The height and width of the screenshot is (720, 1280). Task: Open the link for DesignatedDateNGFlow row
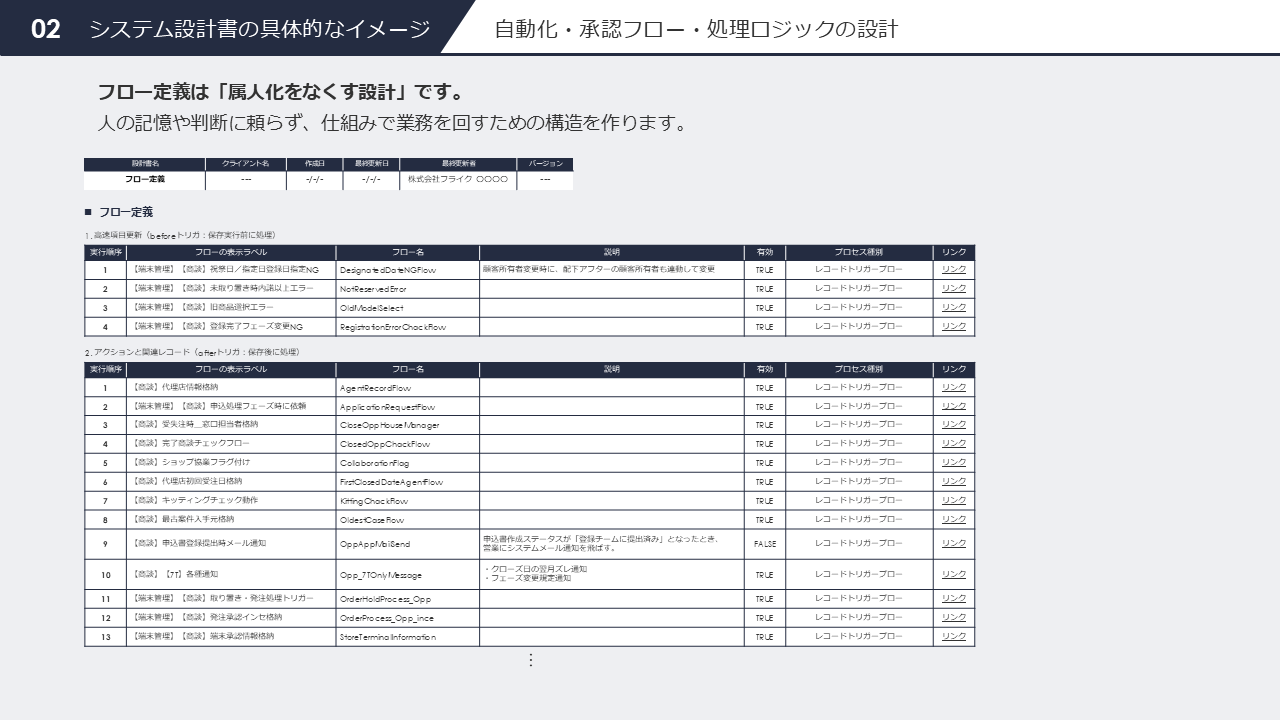click(954, 269)
